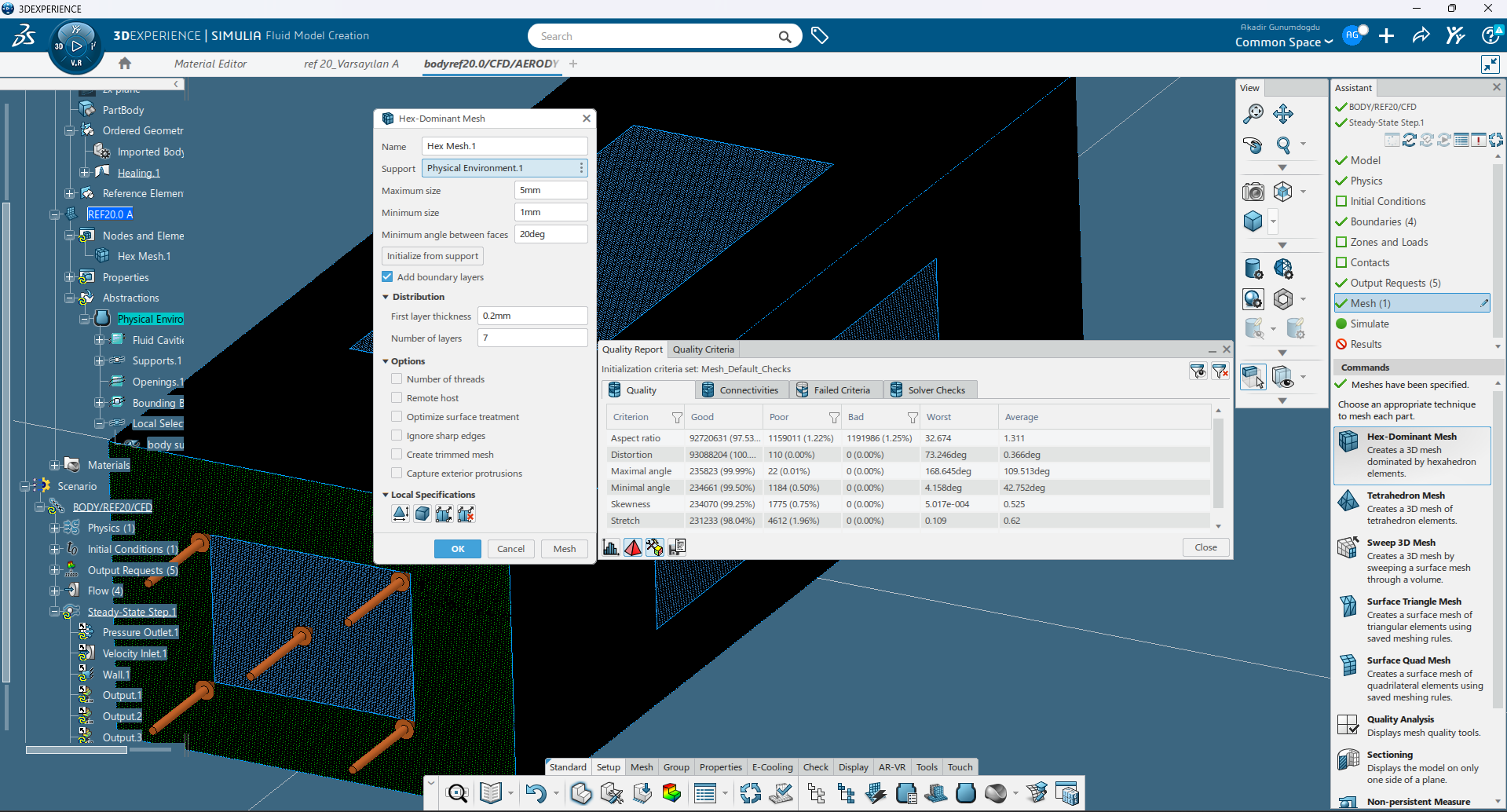Image resolution: width=1507 pixels, height=812 pixels.
Task: Click the rainbow colored part icon in bottom toolbar
Action: [x=672, y=793]
